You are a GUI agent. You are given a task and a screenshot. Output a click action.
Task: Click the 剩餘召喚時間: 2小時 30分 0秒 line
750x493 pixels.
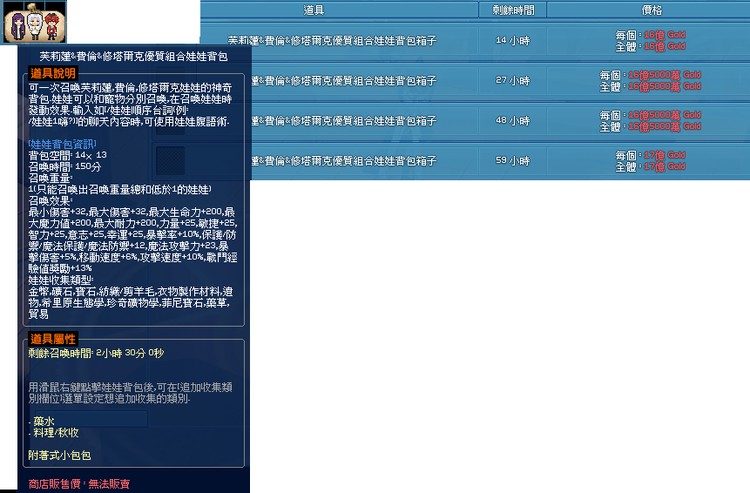tap(96, 353)
